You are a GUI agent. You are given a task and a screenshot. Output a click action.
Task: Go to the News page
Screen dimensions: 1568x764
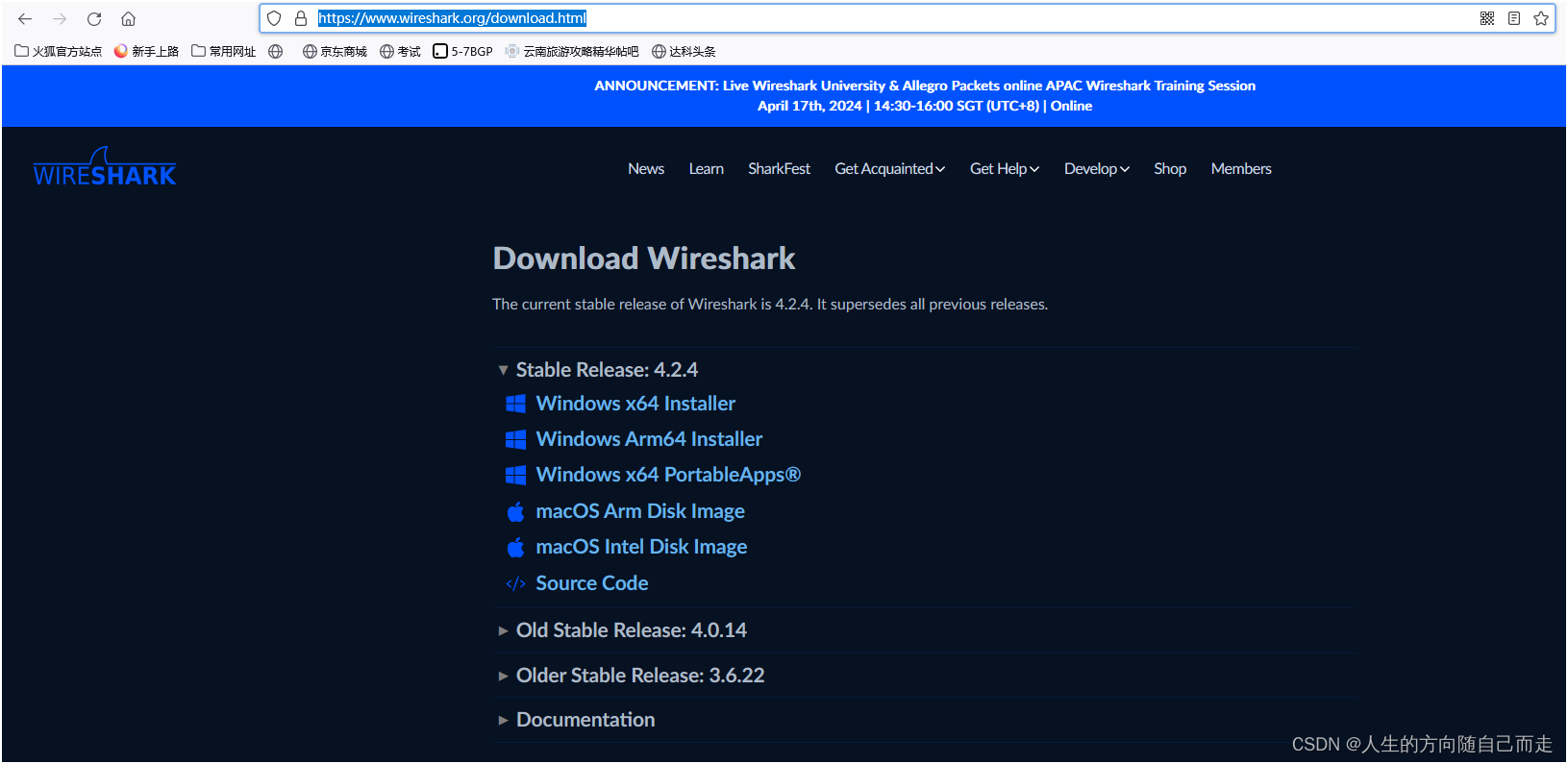point(646,168)
